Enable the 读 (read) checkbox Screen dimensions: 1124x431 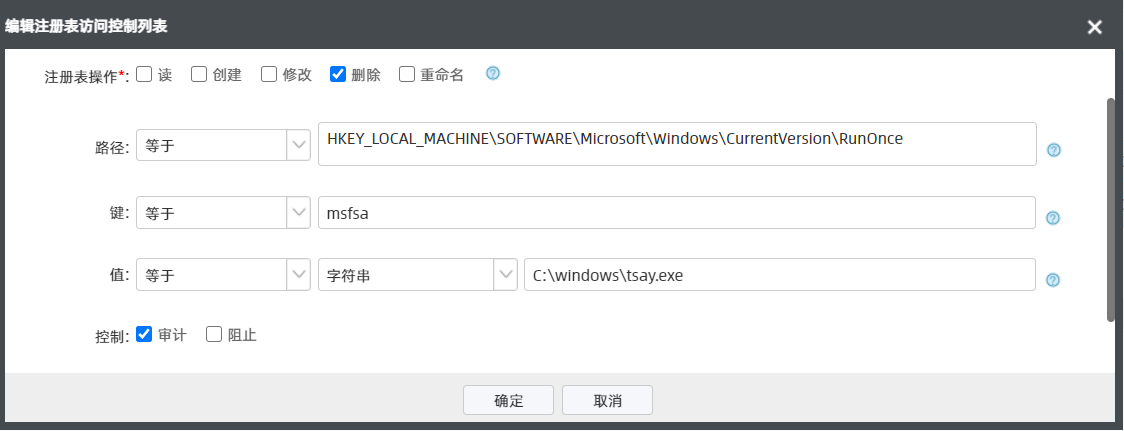point(144,74)
